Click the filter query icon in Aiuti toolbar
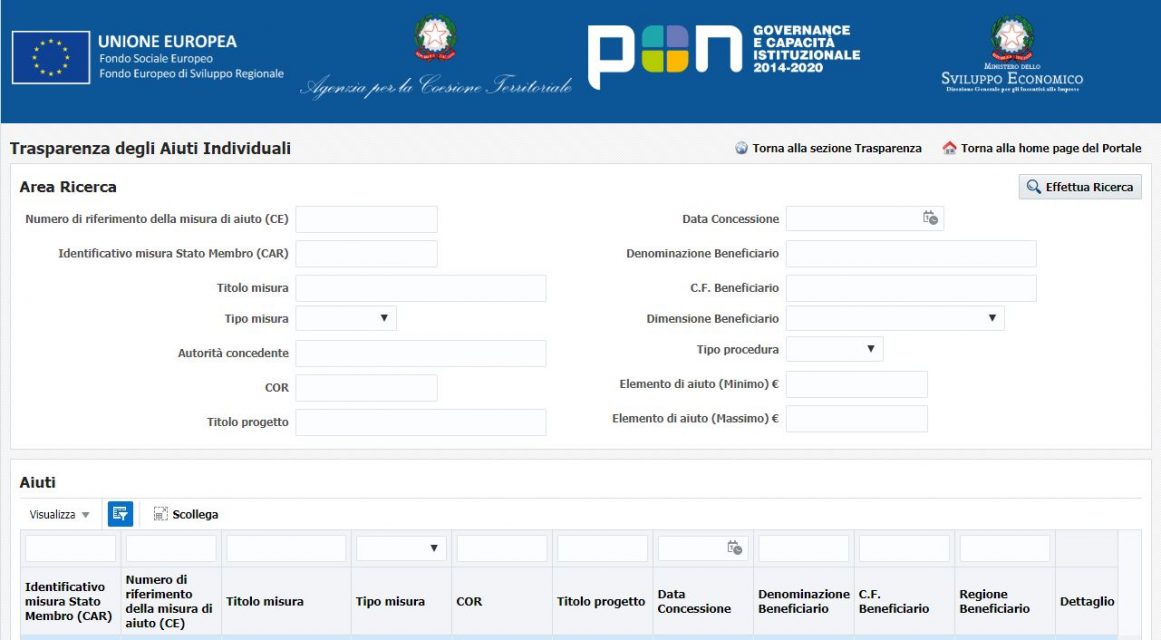Viewport: 1161px width, 640px height. [x=120, y=514]
